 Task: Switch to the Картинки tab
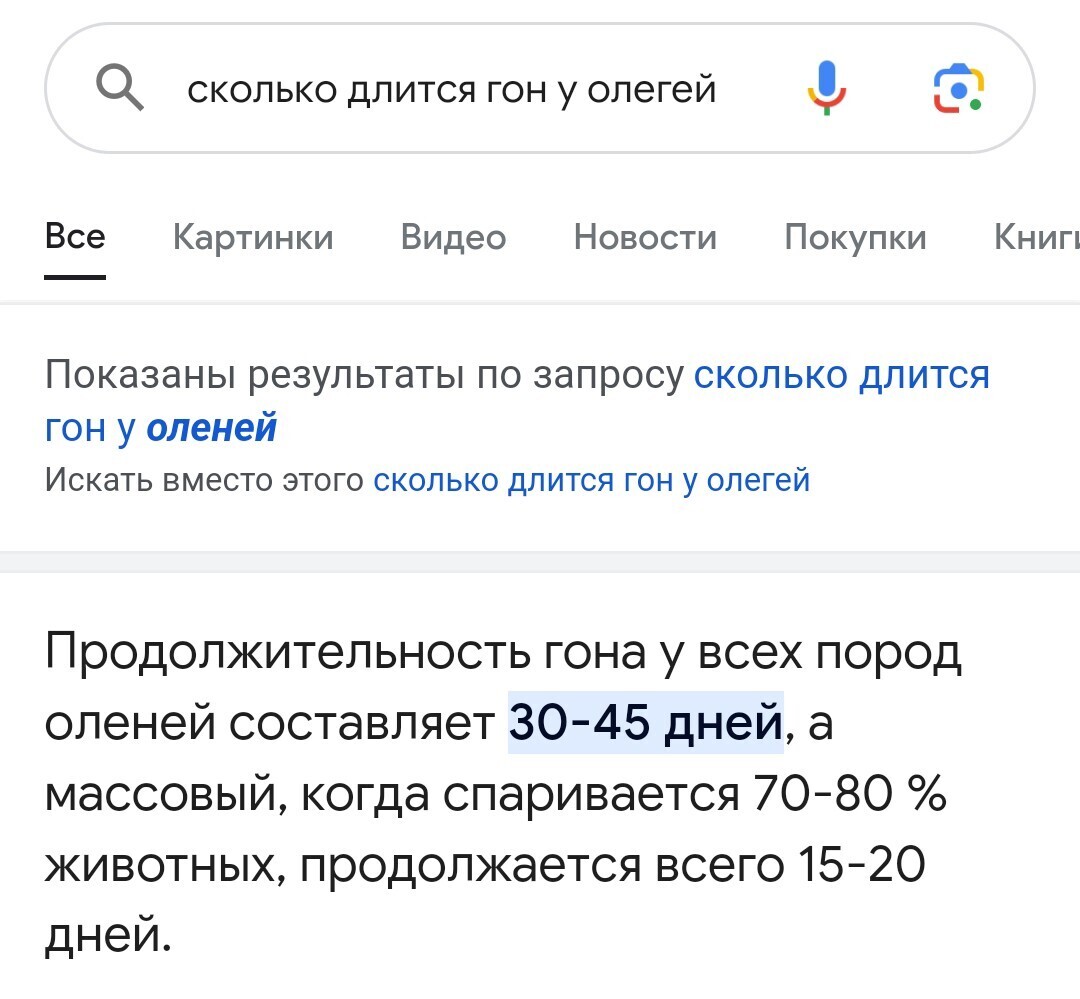(x=253, y=238)
